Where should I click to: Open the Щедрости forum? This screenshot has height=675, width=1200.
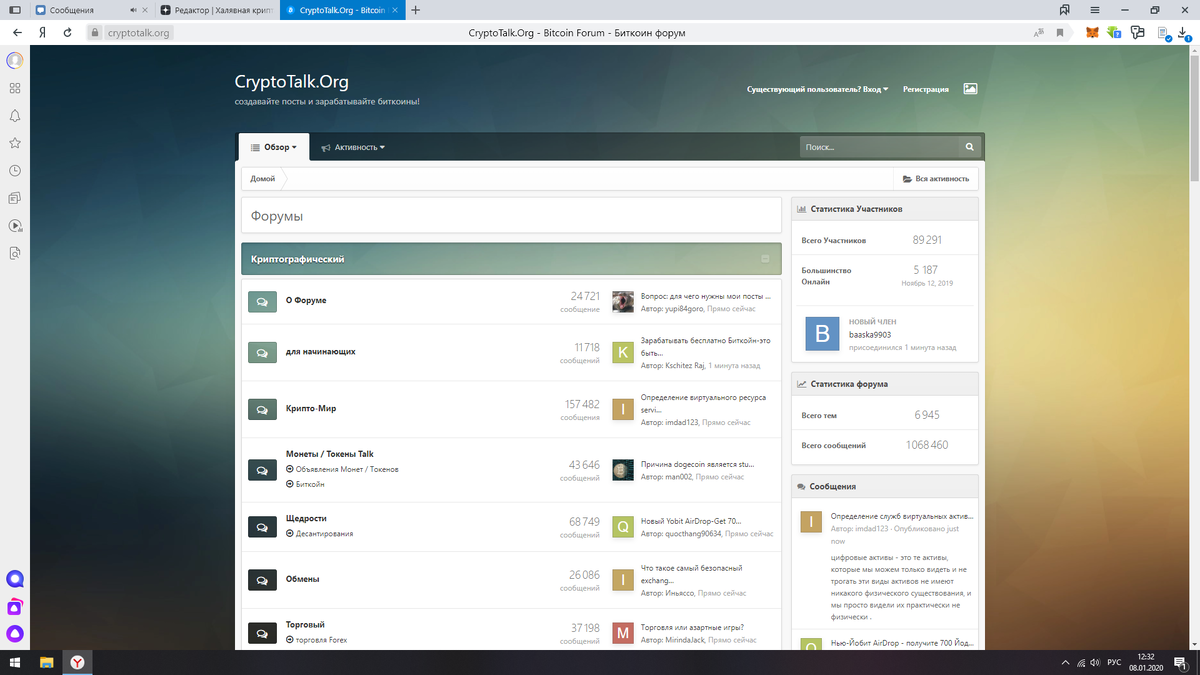point(306,519)
